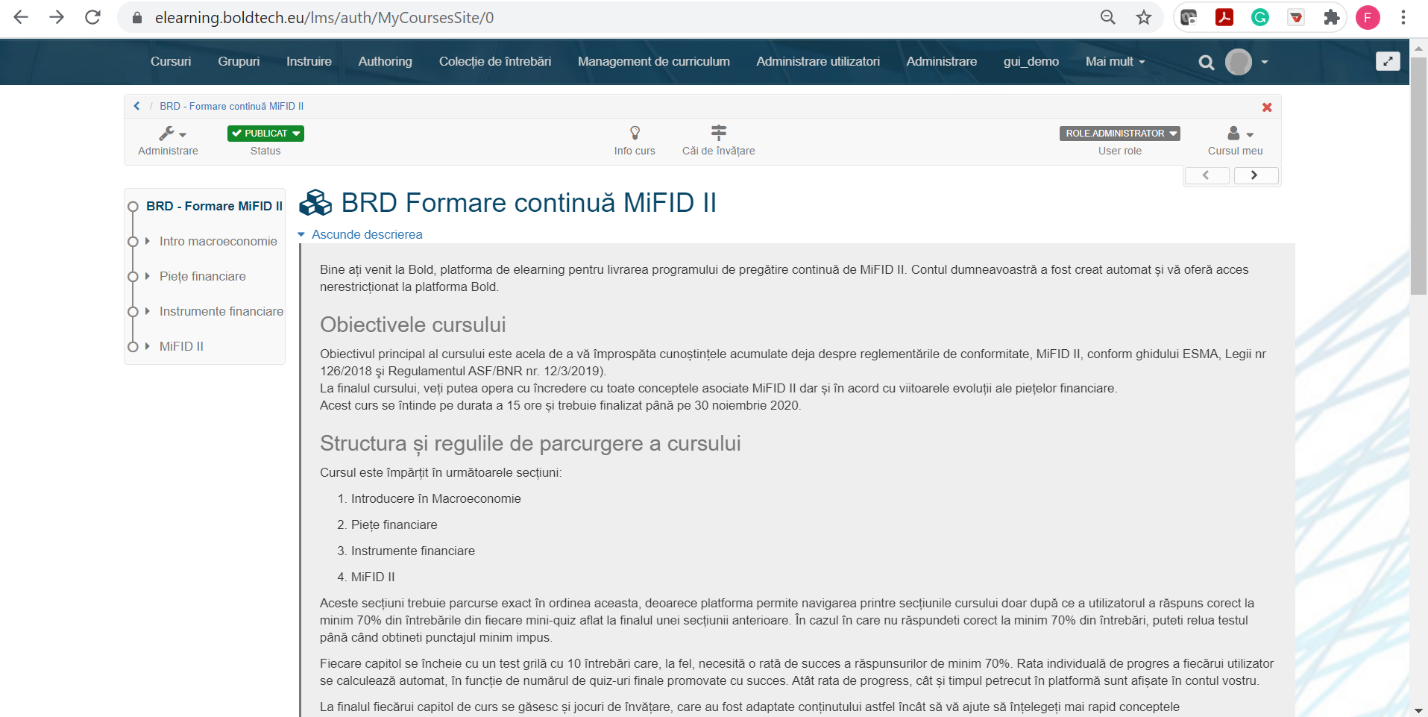This screenshot has width=1428, height=717.
Task: Open the Grammarly extension icon
Action: pyautogui.click(x=1260, y=17)
